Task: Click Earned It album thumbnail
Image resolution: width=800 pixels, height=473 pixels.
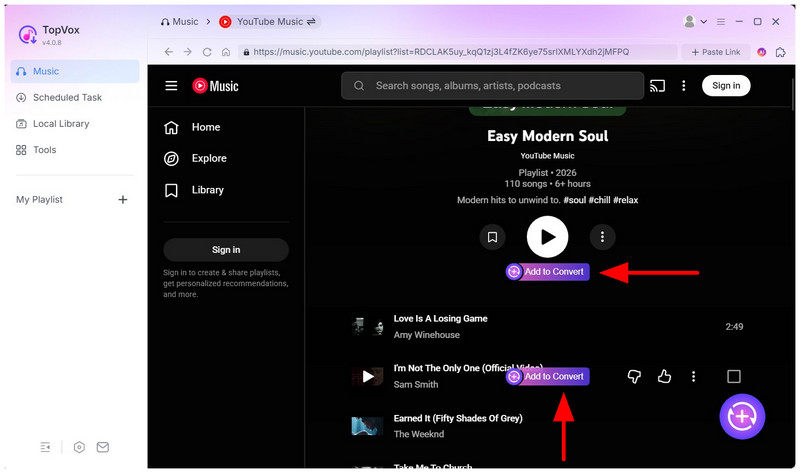Action: coord(367,427)
